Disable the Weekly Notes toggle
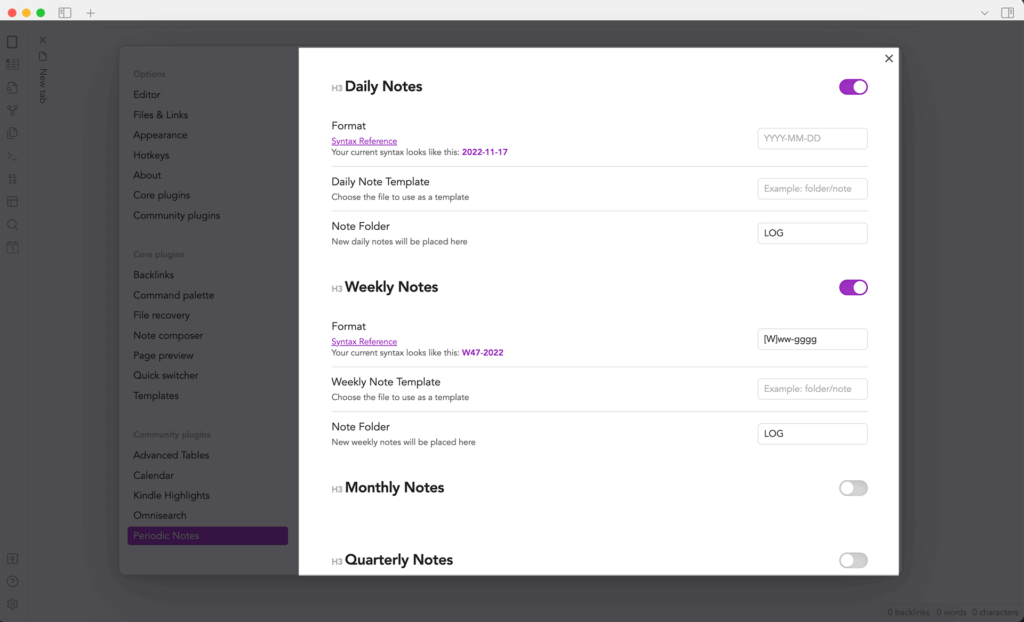The height and width of the screenshot is (622, 1024). coord(853,287)
